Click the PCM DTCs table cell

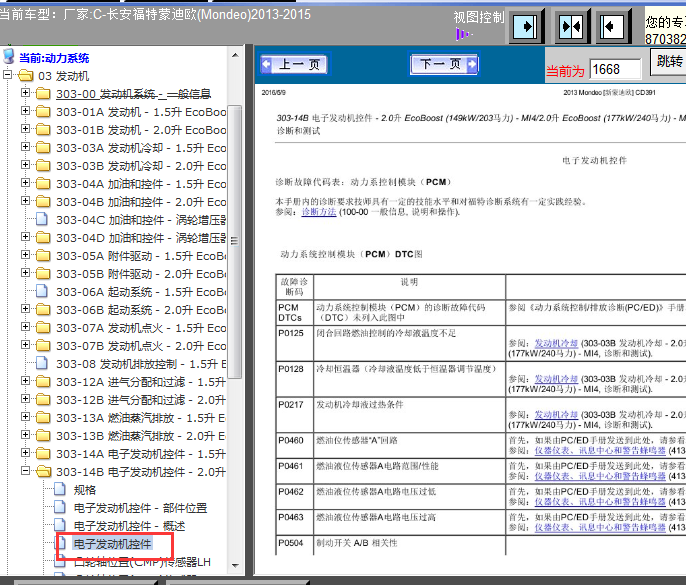[x=294, y=313]
